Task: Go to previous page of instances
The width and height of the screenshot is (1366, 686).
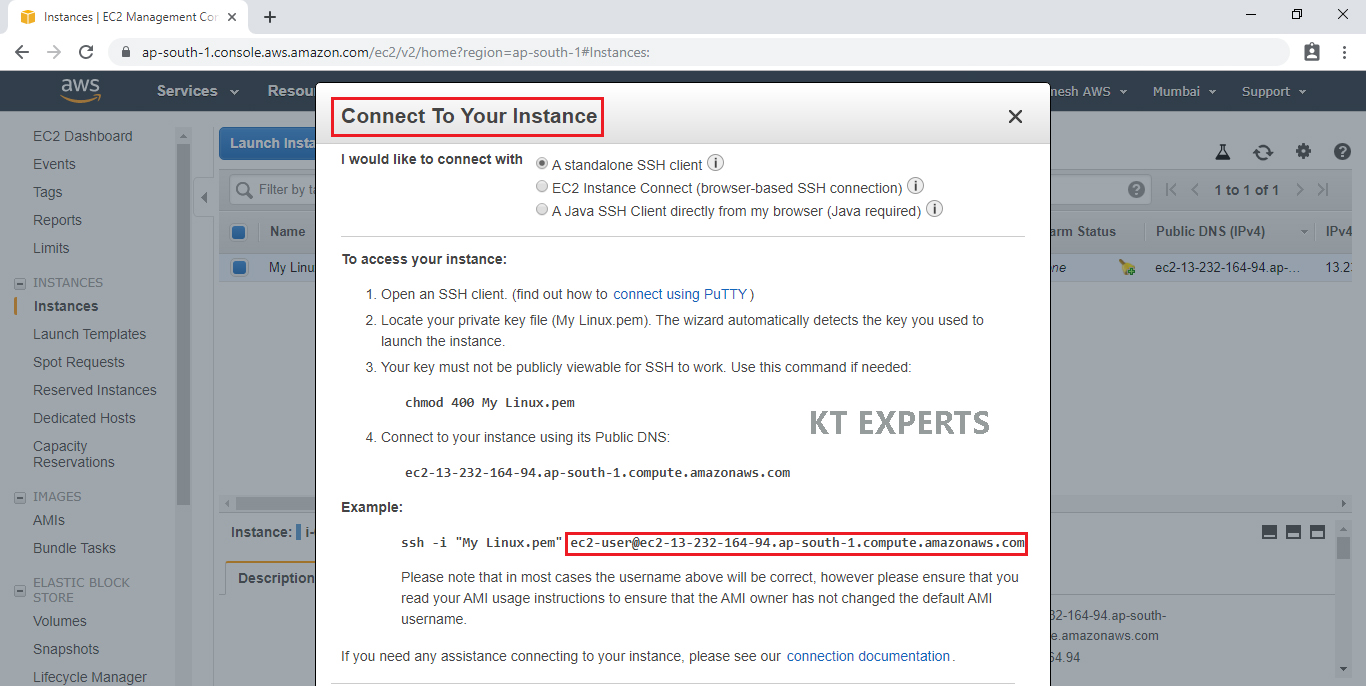Action: 1194,190
